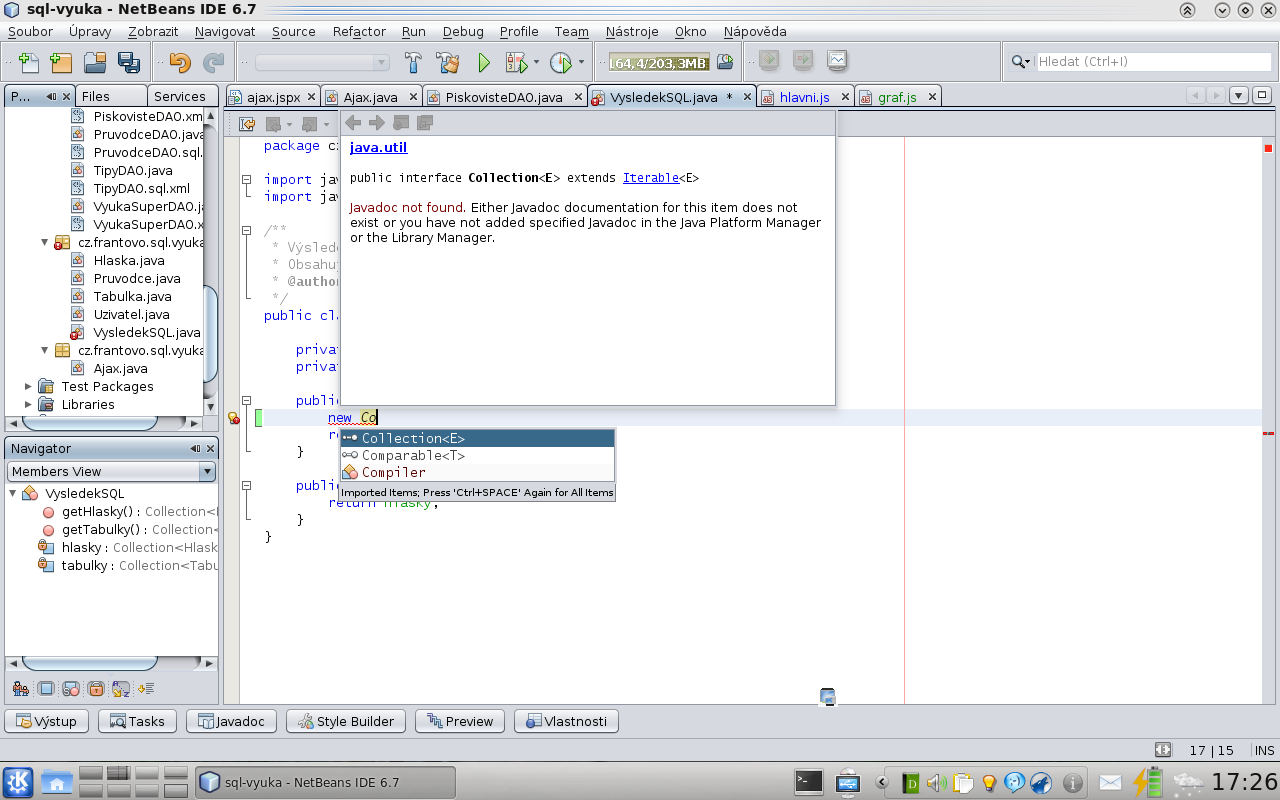Click the New Project toolbar icon
The image size is (1280, 800).
[61, 62]
